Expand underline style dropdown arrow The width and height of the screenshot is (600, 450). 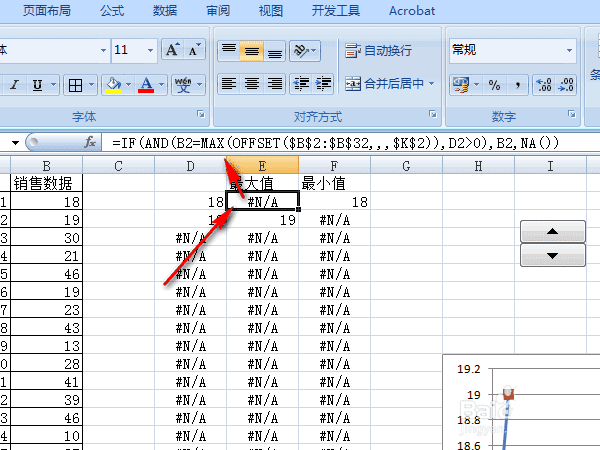click(x=54, y=85)
